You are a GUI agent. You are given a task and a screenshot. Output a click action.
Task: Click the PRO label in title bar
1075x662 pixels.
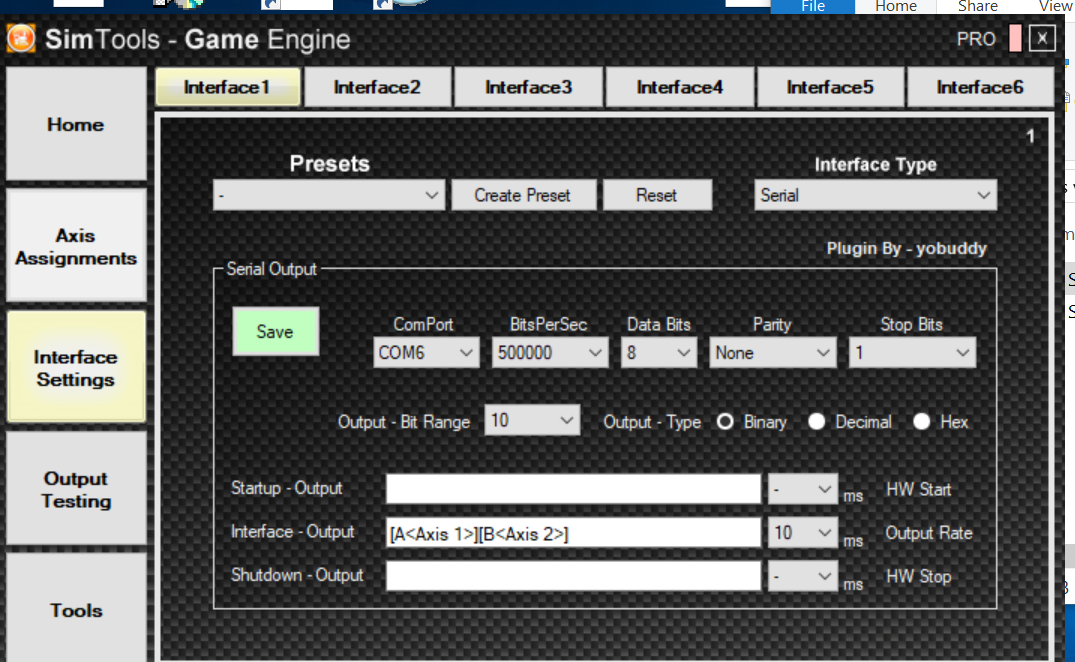coord(976,39)
